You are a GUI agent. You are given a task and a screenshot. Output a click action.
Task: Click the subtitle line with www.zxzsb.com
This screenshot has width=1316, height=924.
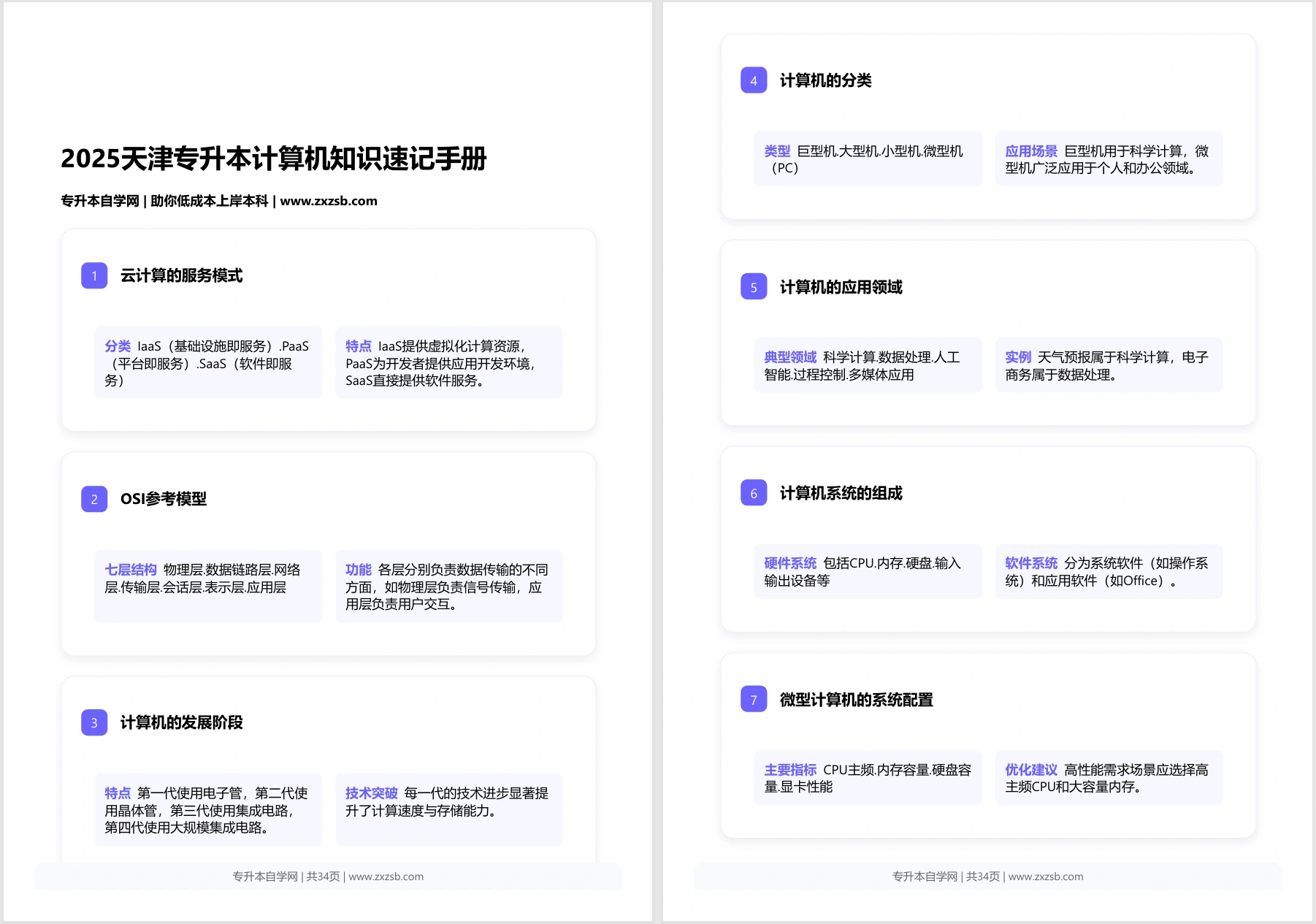219,201
